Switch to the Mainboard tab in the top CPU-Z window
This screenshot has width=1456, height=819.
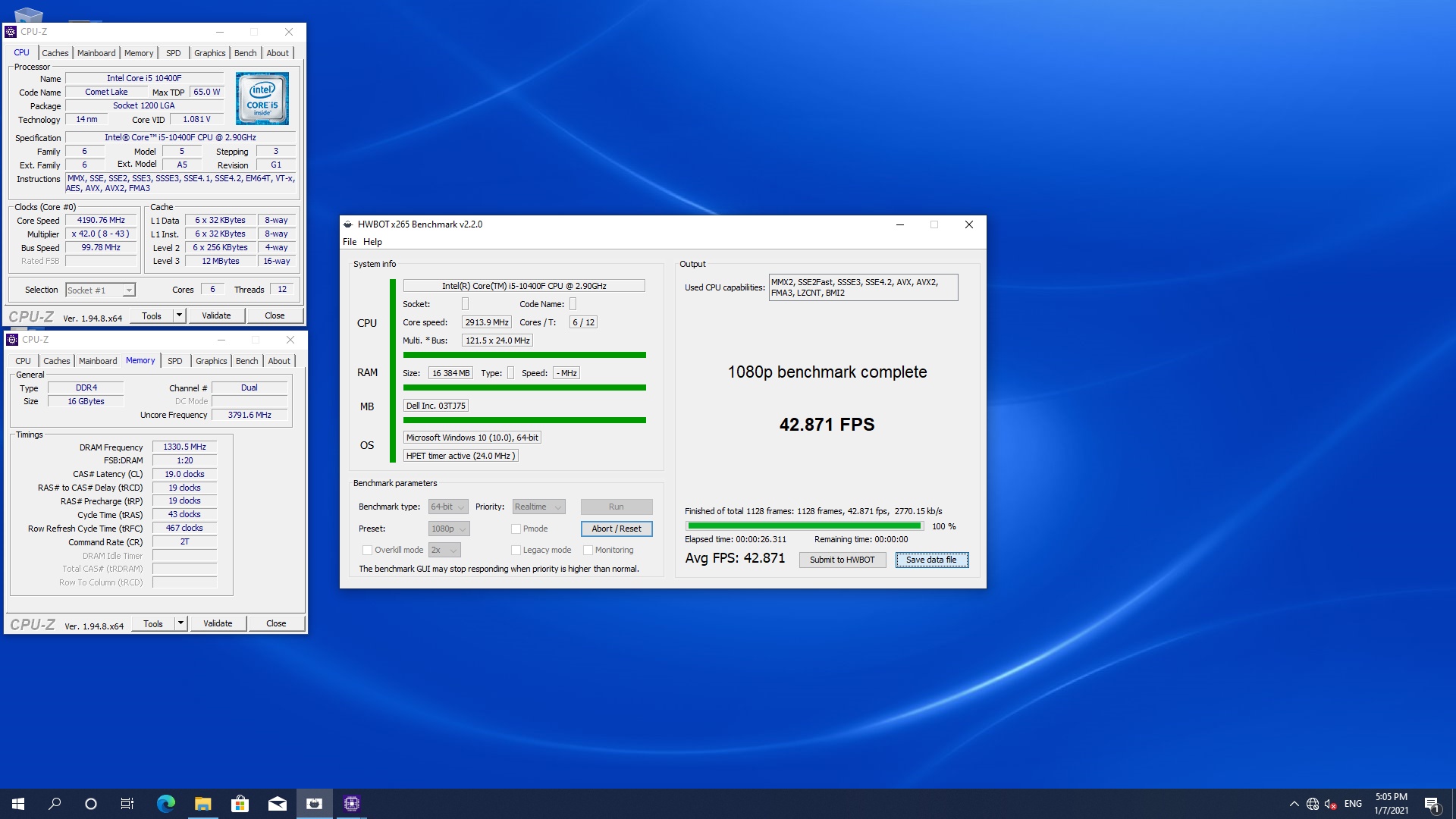[x=96, y=53]
